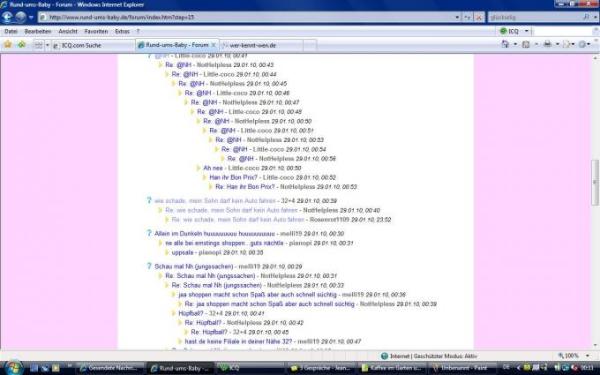This screenshot has height=375, width=600.
Task: Click the Print icon in toolbar
Action: point(548,44)
